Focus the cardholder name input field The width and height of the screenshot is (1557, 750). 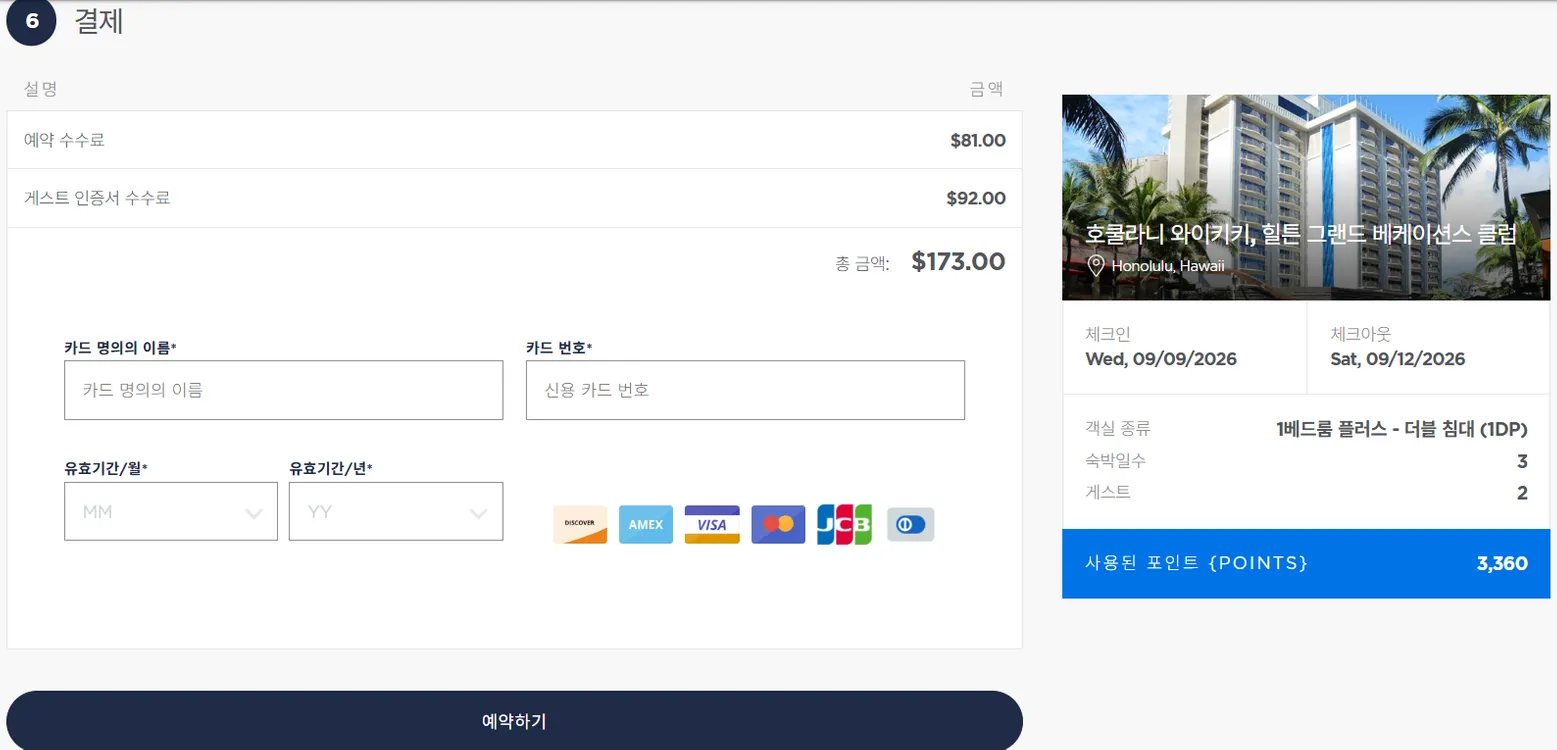283,390
